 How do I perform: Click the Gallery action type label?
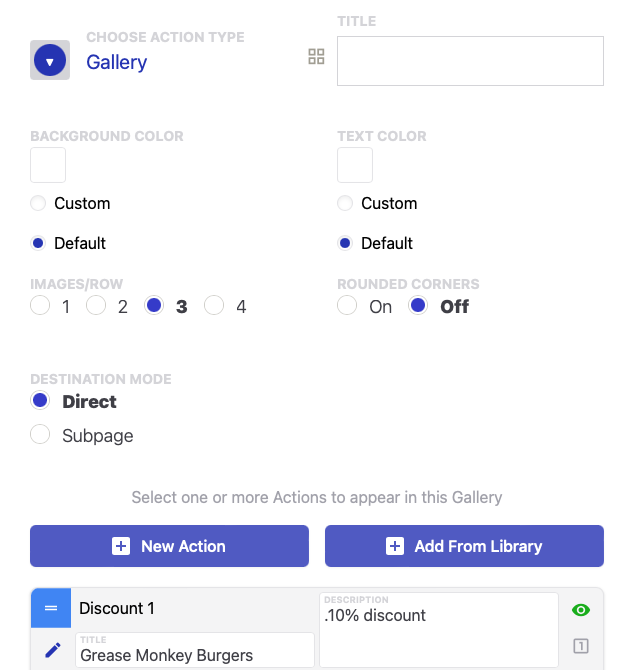[x=116, y=62]
